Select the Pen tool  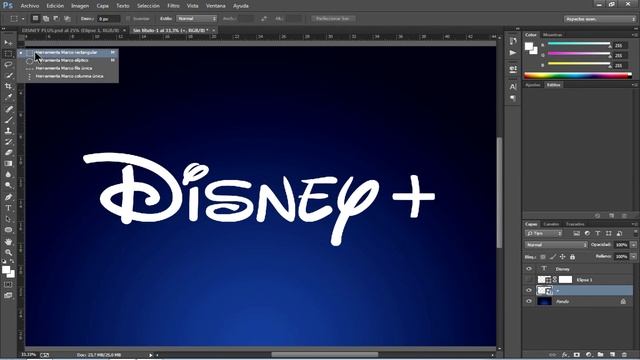pyautogui.click(x=8, y=197)
